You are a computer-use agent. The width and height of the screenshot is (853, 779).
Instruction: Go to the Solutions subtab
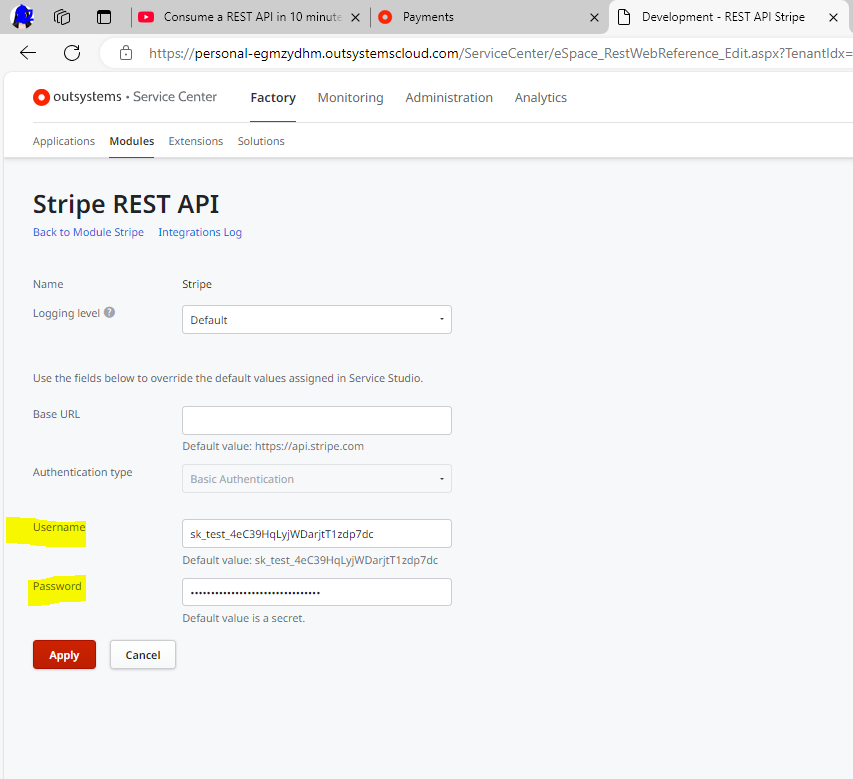261,141
